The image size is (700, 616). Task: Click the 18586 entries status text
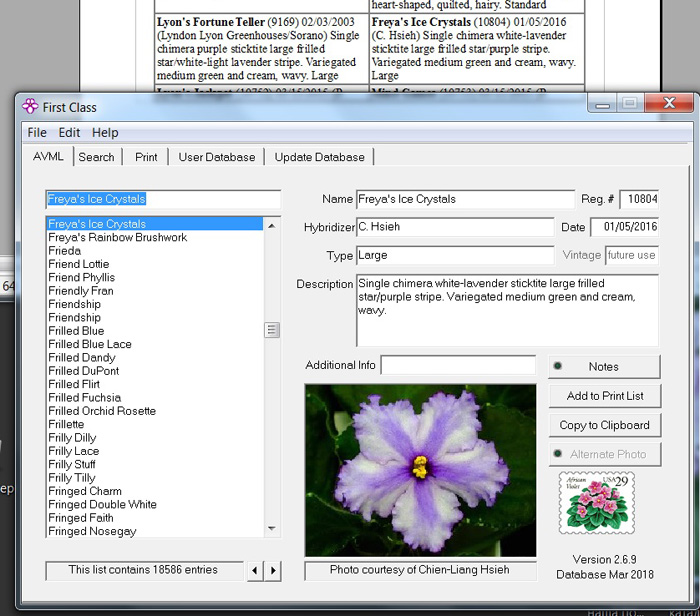[x=143, y=570]
